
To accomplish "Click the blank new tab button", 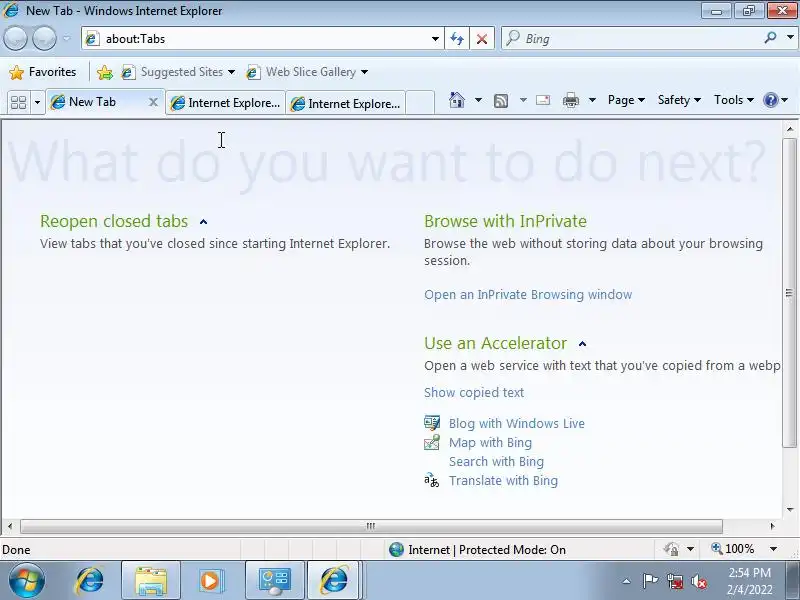I will tap(420, 103).
